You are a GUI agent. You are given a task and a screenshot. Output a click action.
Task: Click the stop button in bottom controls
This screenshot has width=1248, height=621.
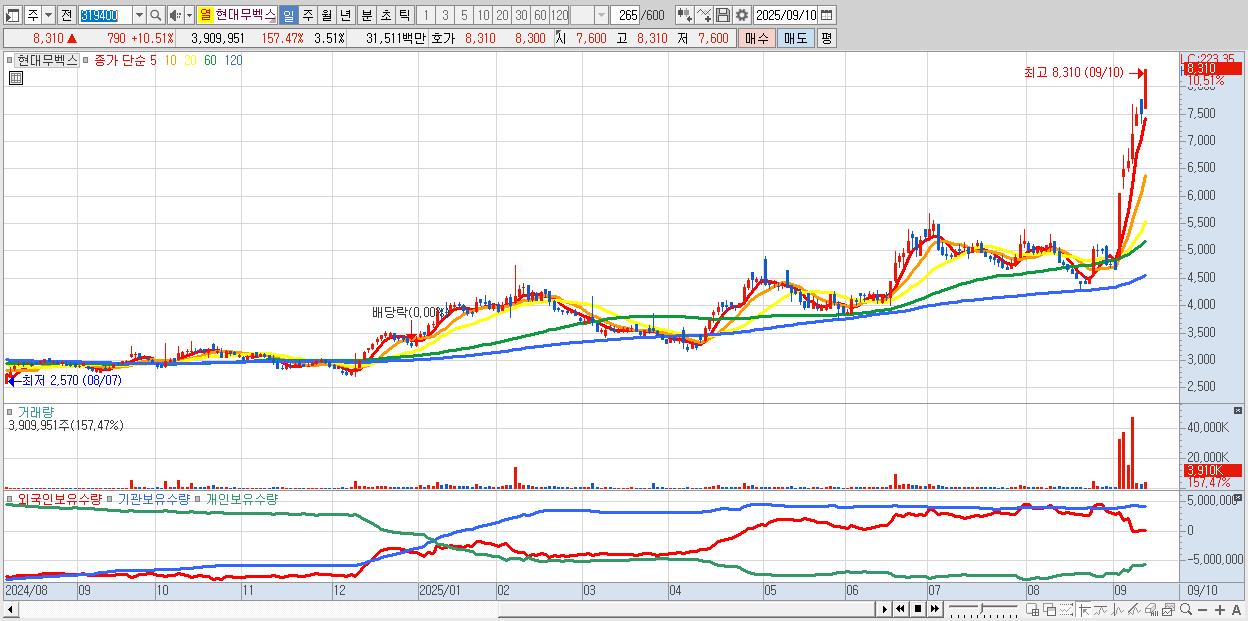click(x=917, y=609)
